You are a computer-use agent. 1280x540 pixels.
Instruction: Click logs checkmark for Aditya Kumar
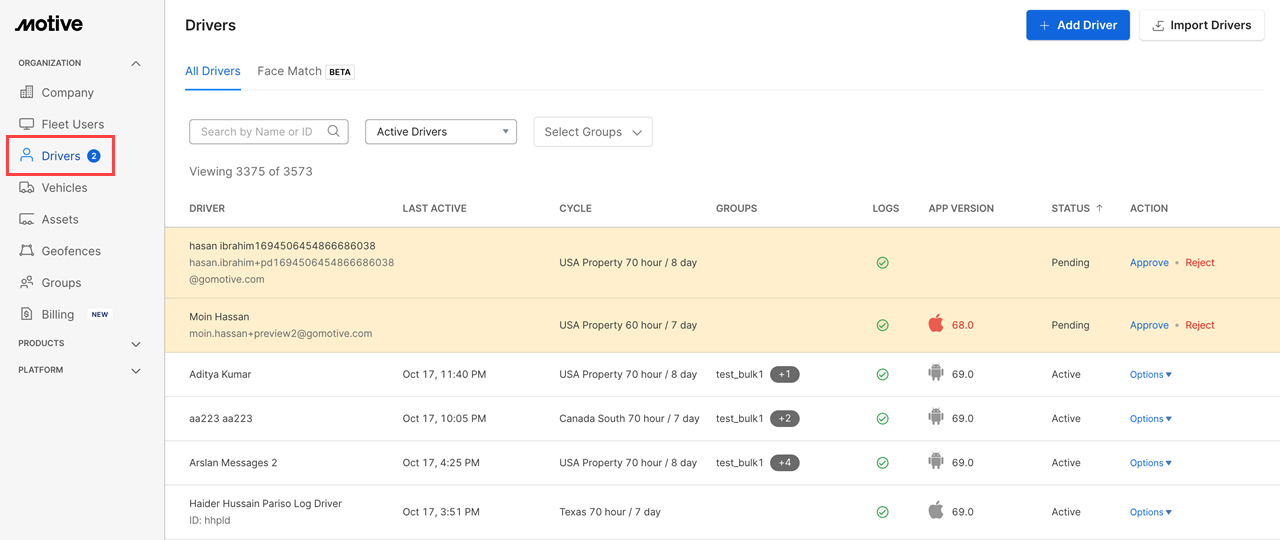click(882, 375)
